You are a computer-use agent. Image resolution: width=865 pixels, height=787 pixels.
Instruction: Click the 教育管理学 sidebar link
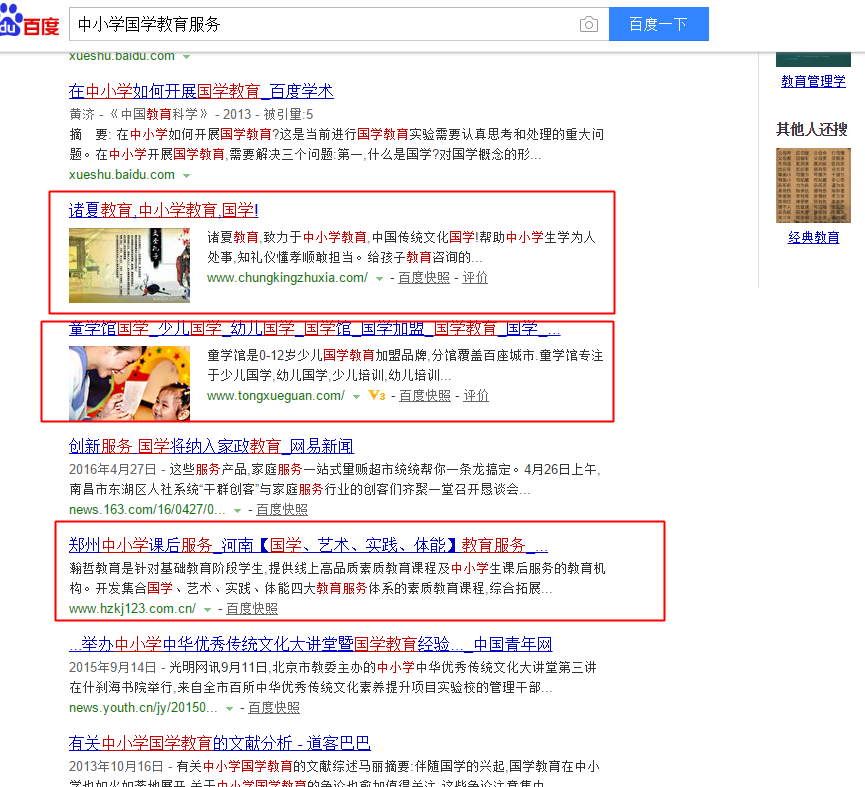[x=813, y=82]
